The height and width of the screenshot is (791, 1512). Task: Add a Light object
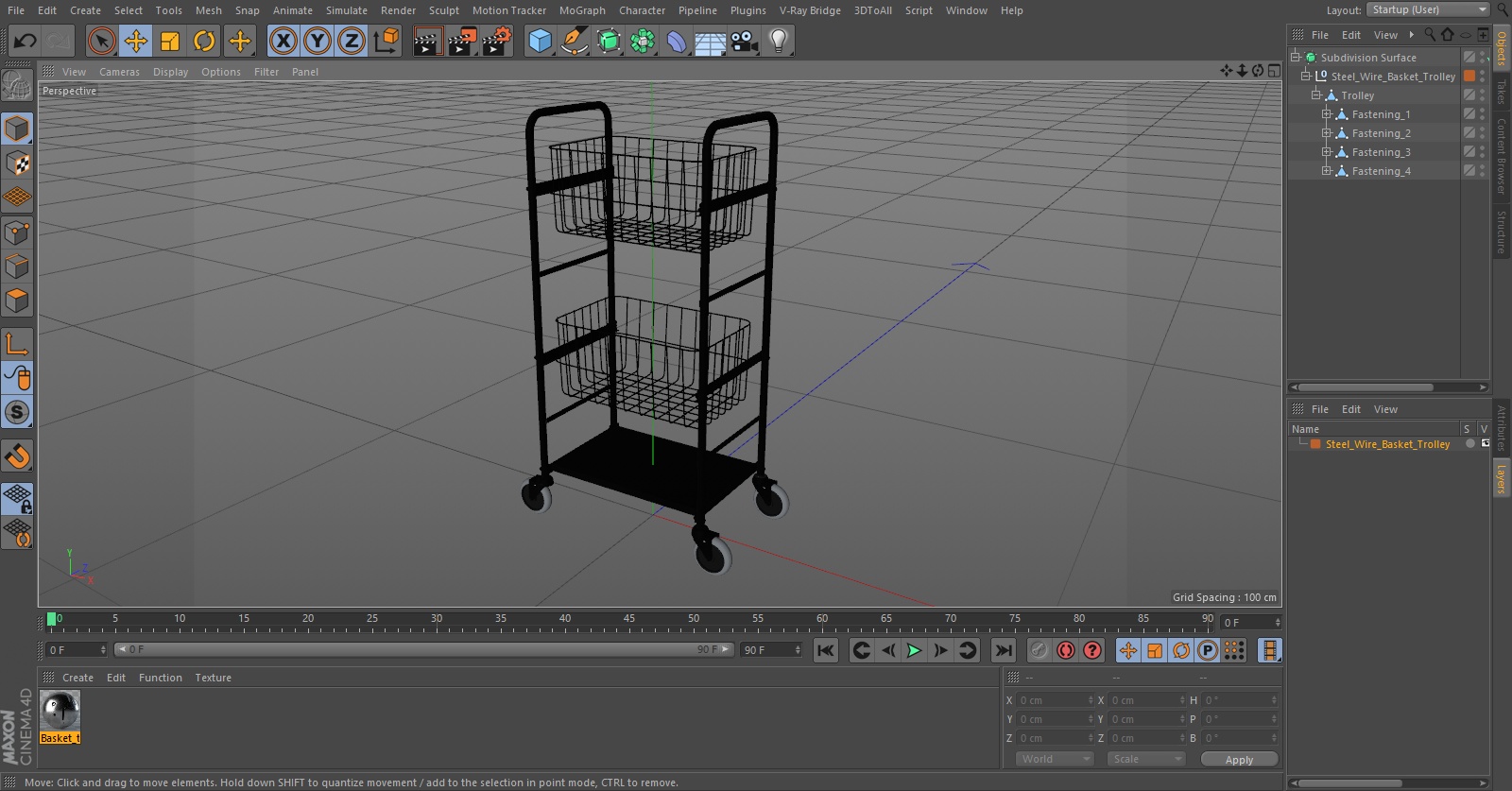tap(779, 41)
